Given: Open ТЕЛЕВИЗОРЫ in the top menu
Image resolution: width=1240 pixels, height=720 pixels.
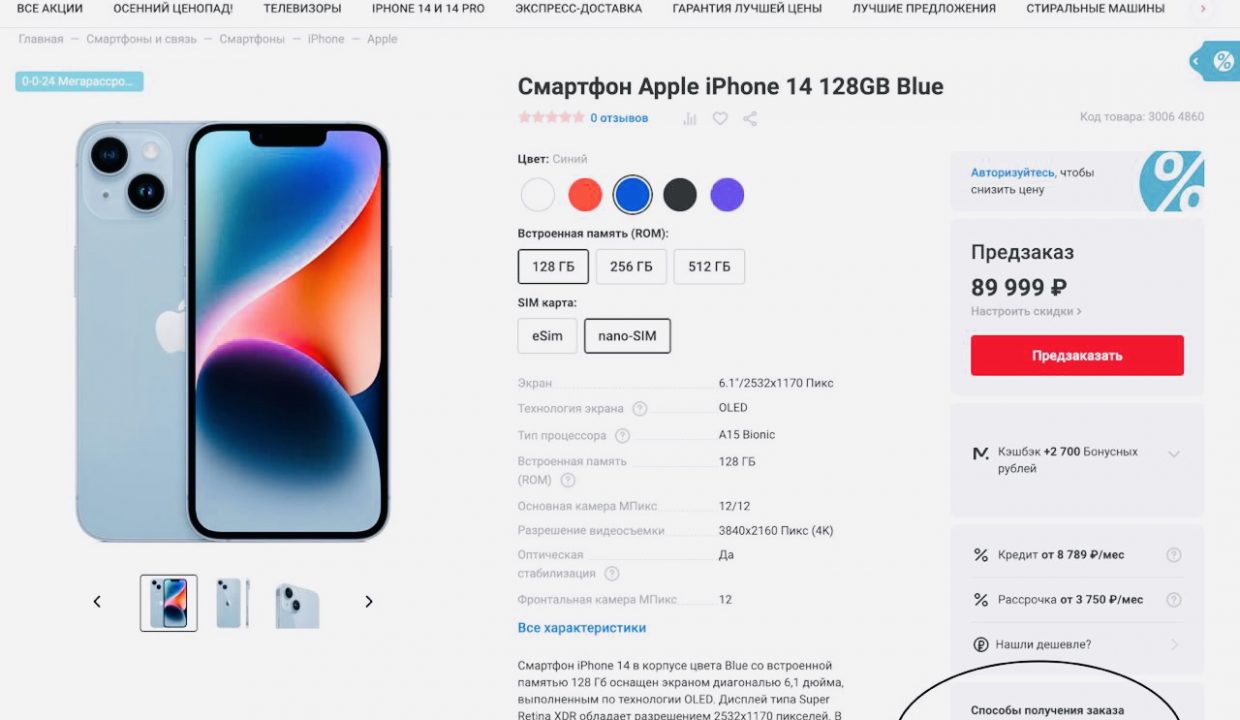Looking at the screenshot, I should 302,9.
